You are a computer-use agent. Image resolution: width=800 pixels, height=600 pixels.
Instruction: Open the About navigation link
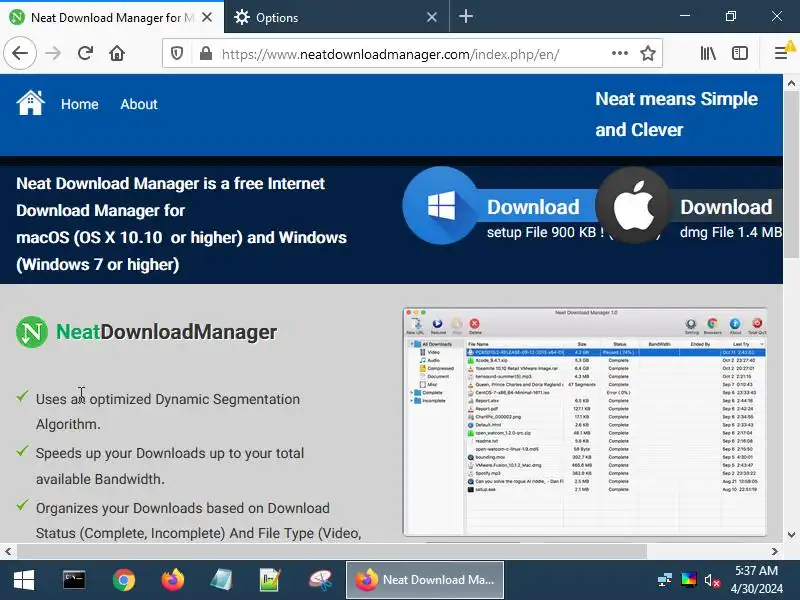coord(139,104)
